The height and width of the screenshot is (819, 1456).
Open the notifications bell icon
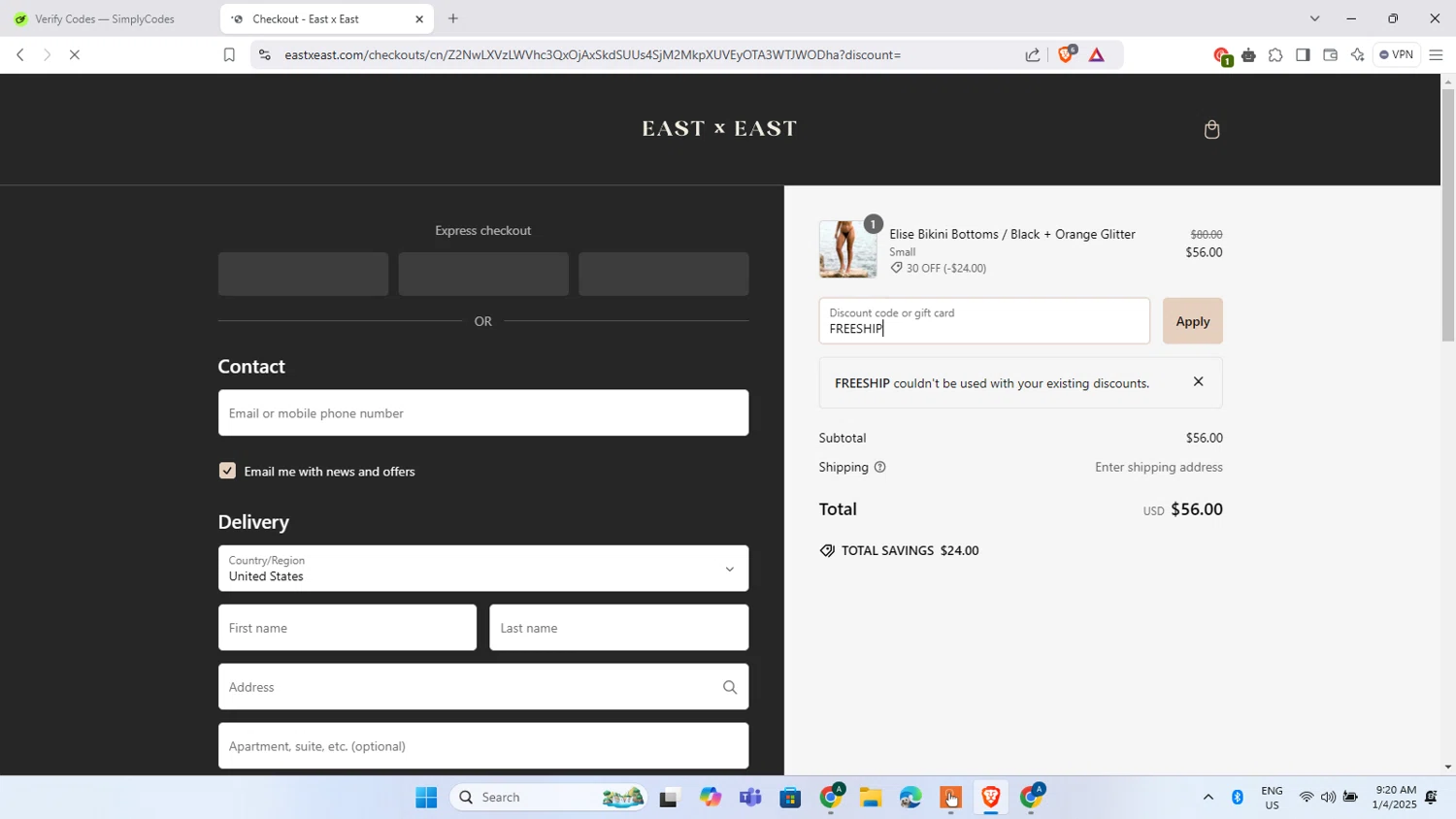tap(1432, 798)
